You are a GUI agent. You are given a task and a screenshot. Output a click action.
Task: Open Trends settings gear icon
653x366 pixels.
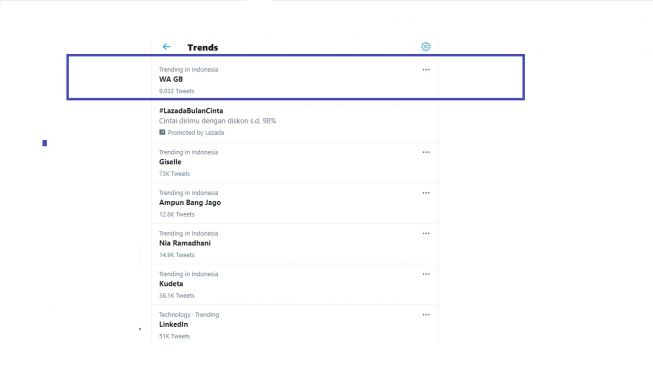click(425, 47)
